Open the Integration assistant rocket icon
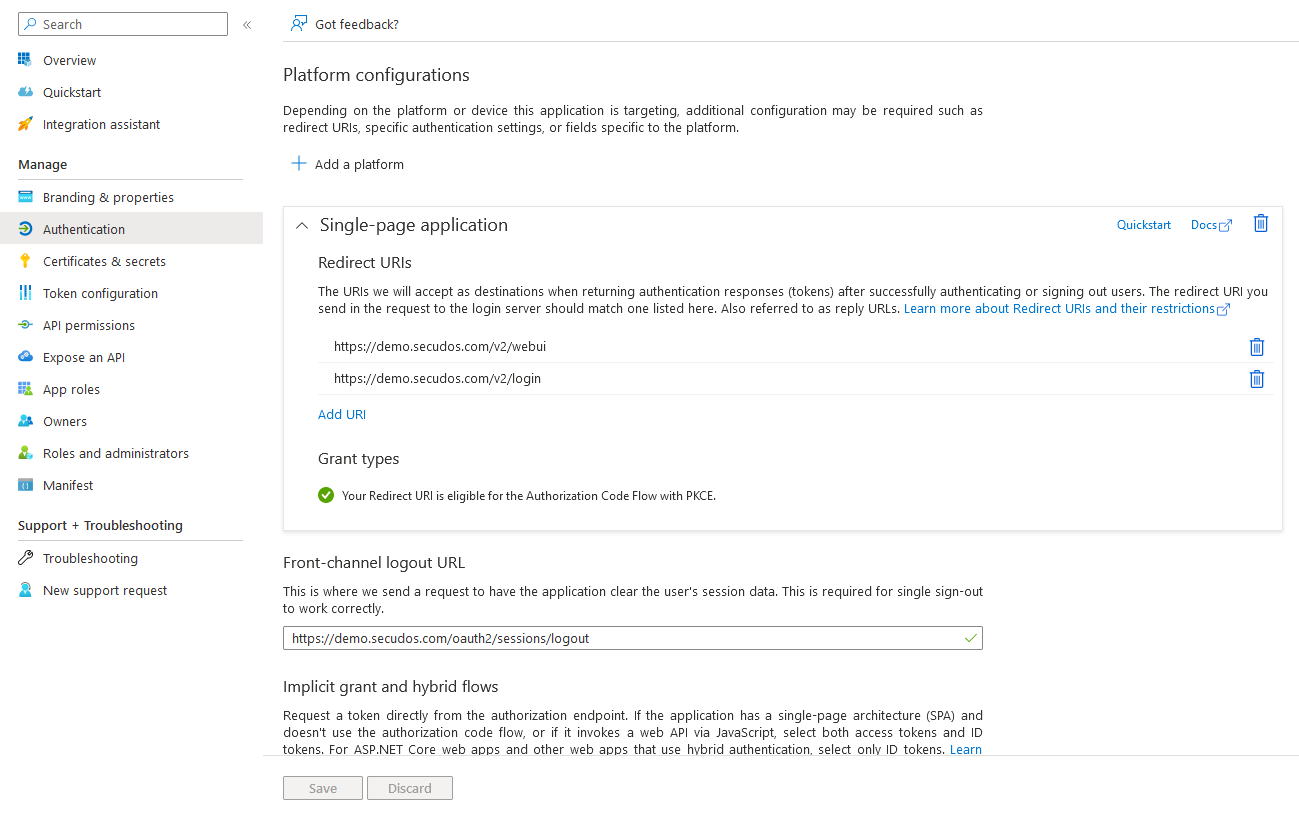Image resolution: width=1299 pixels, height=815 pixels. (25, 125)
